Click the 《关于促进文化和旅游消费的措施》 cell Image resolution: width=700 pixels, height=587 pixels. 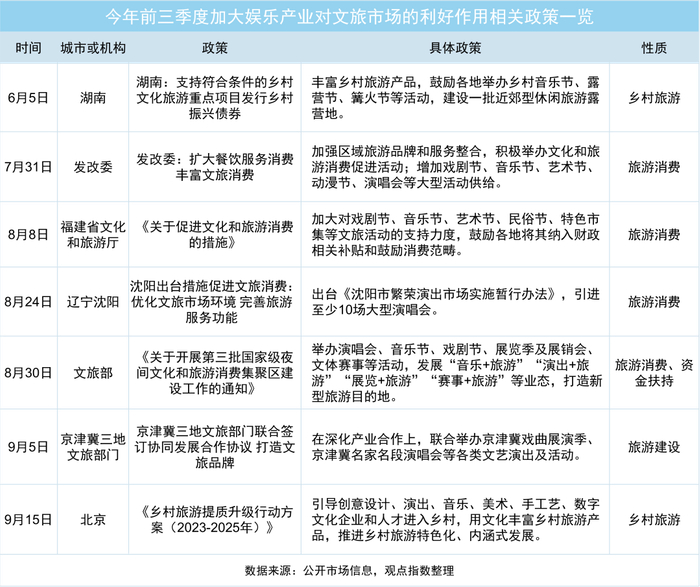(x=215, y=234)
